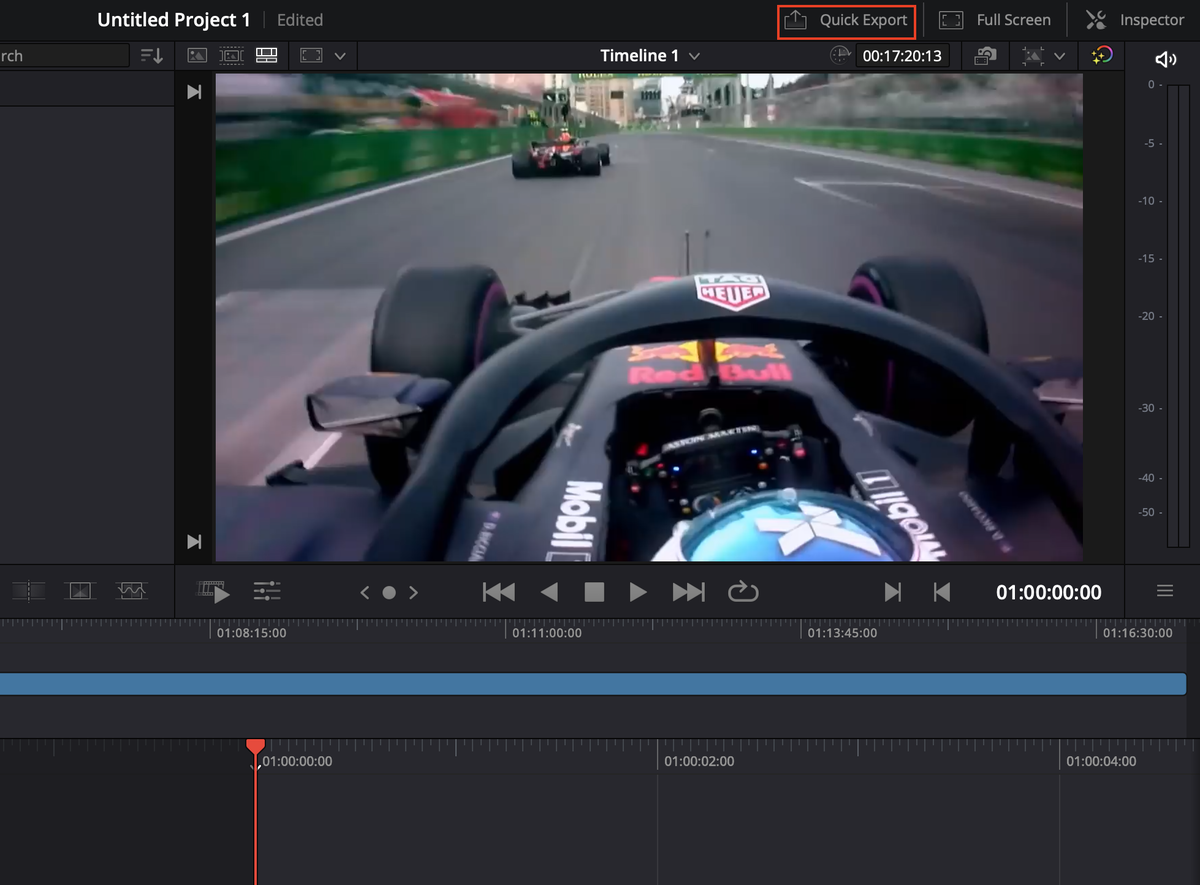
Task: Click the Untitled Project 1 title
Action: (174, 20)
